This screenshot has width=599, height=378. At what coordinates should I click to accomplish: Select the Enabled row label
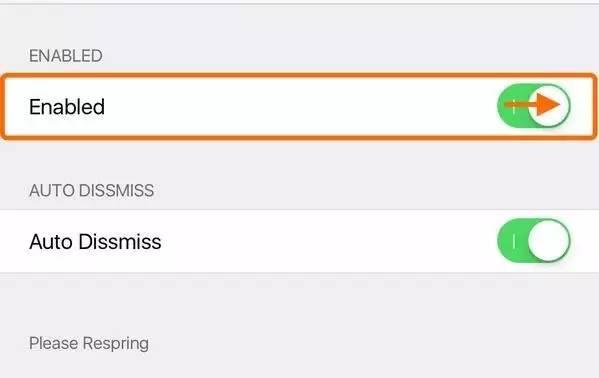(x=67, y=107)
